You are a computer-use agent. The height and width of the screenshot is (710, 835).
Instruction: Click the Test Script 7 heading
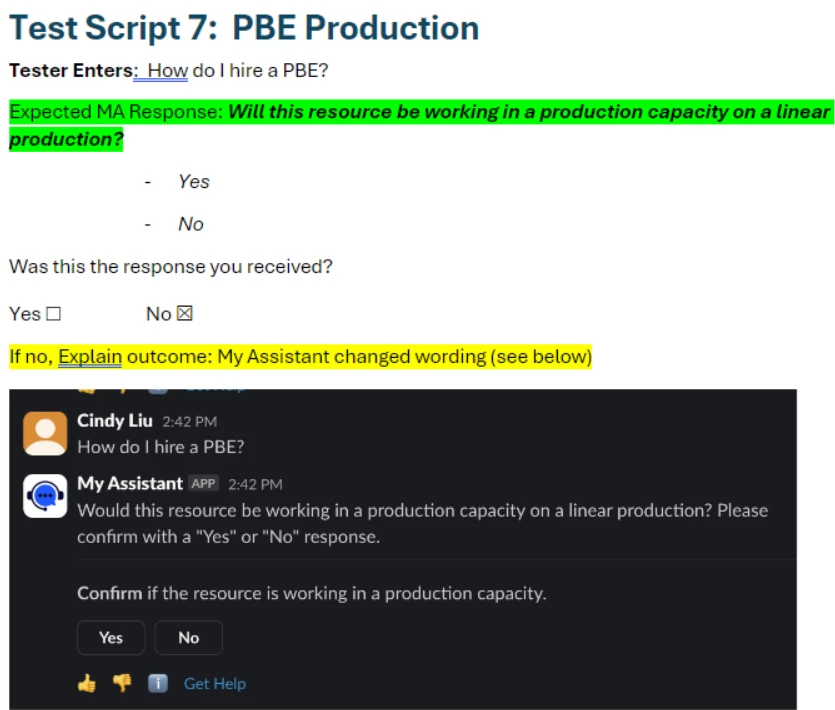[x=244, y=28]
